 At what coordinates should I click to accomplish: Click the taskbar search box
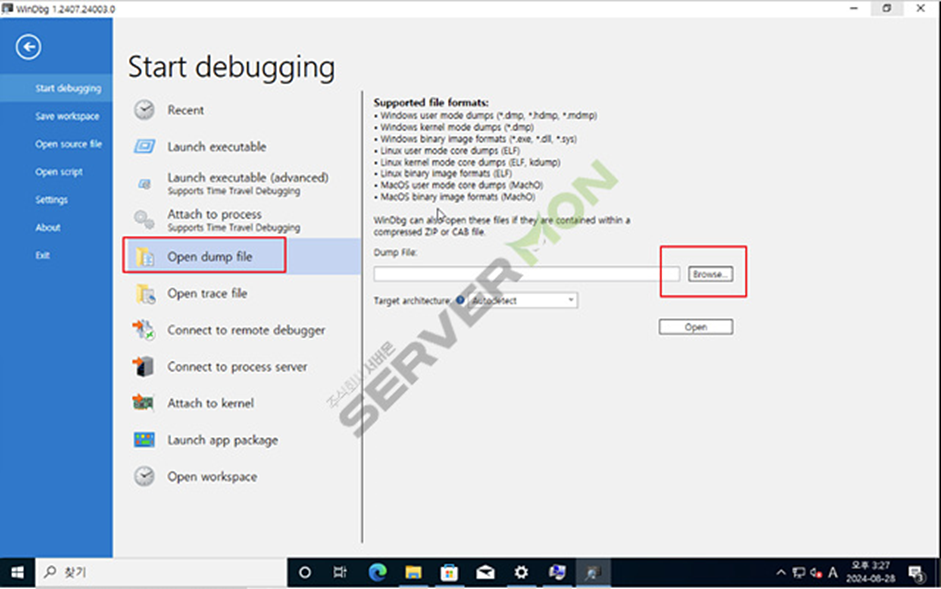point(161,573)
